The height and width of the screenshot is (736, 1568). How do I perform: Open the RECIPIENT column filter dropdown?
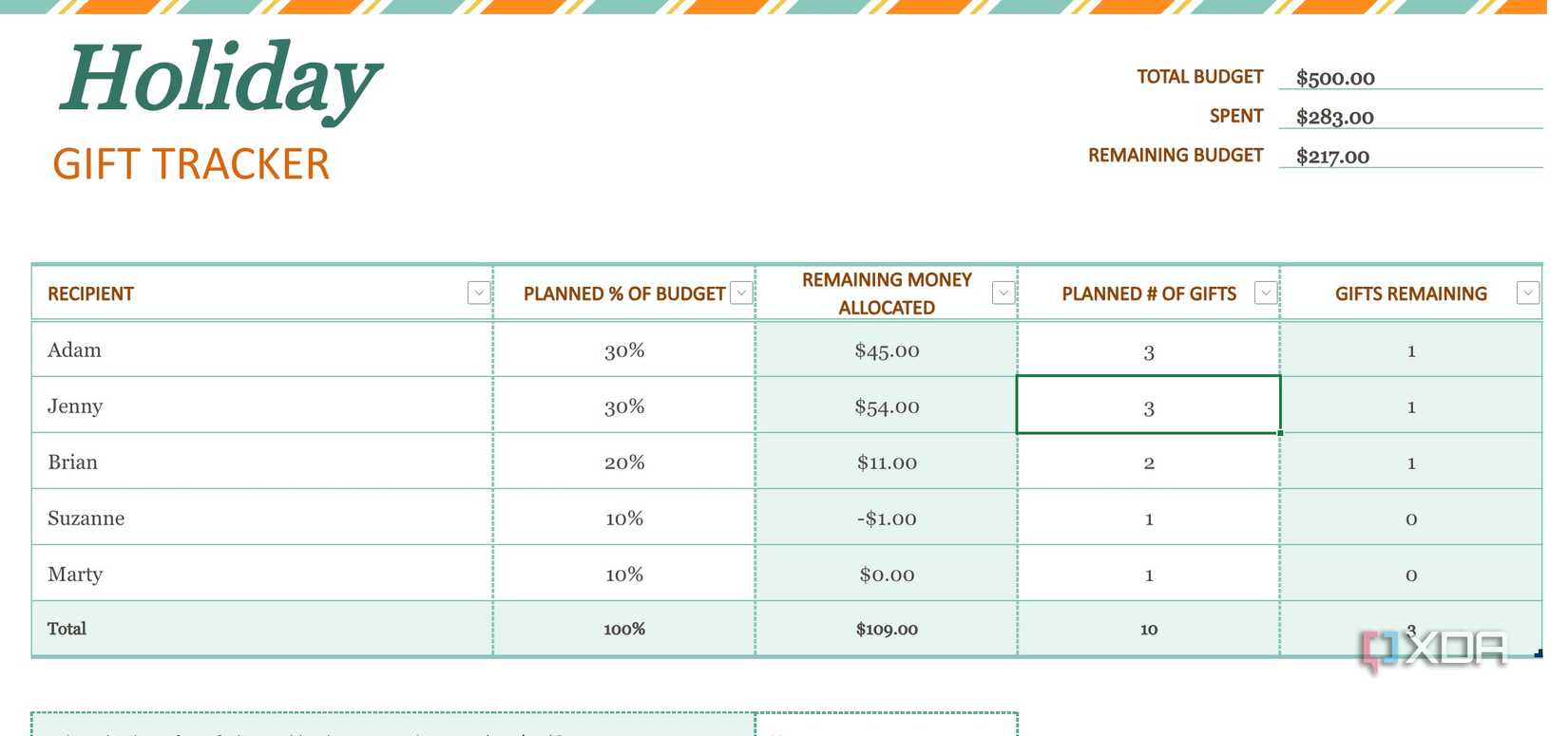(479, 293)
